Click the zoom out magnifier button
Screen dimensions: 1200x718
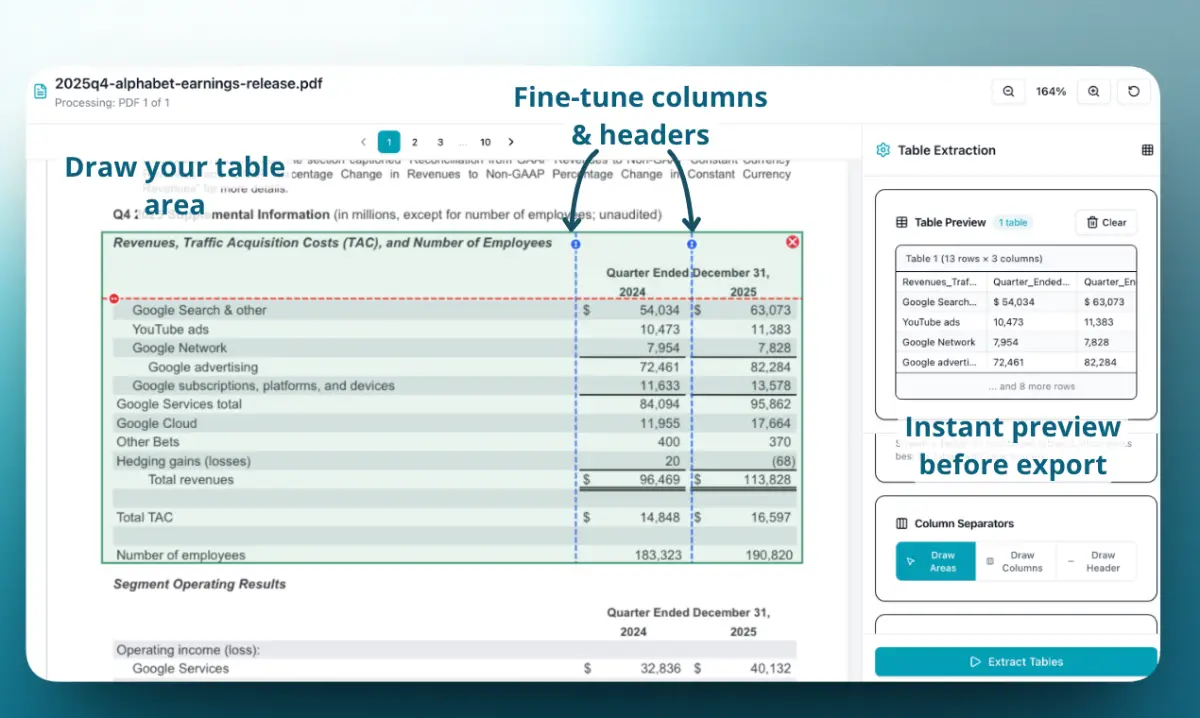coord(1008,91)
